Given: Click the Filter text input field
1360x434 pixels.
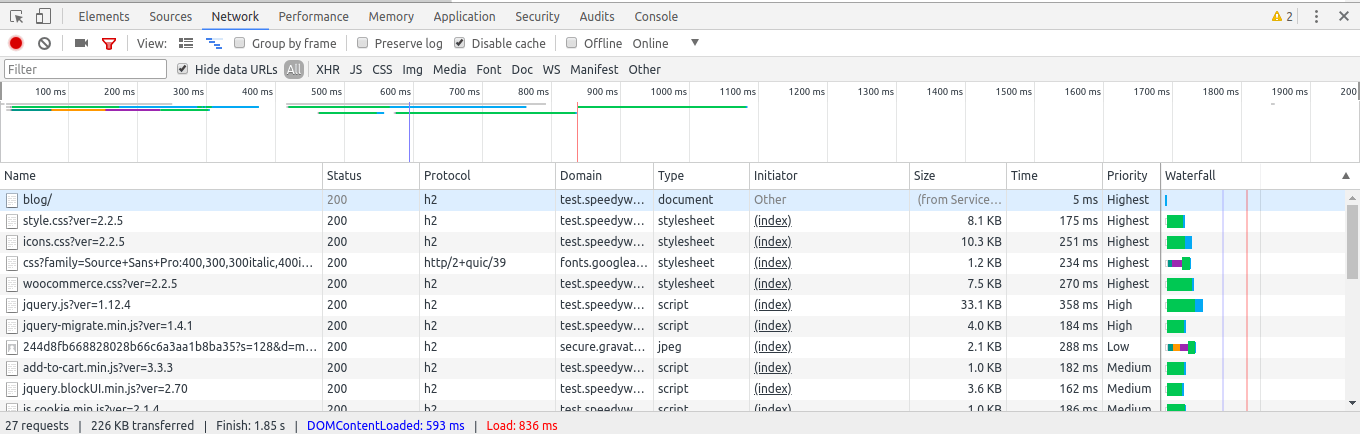Looking at the screenshot, I should pyautogui.click(x=85, y=69).
